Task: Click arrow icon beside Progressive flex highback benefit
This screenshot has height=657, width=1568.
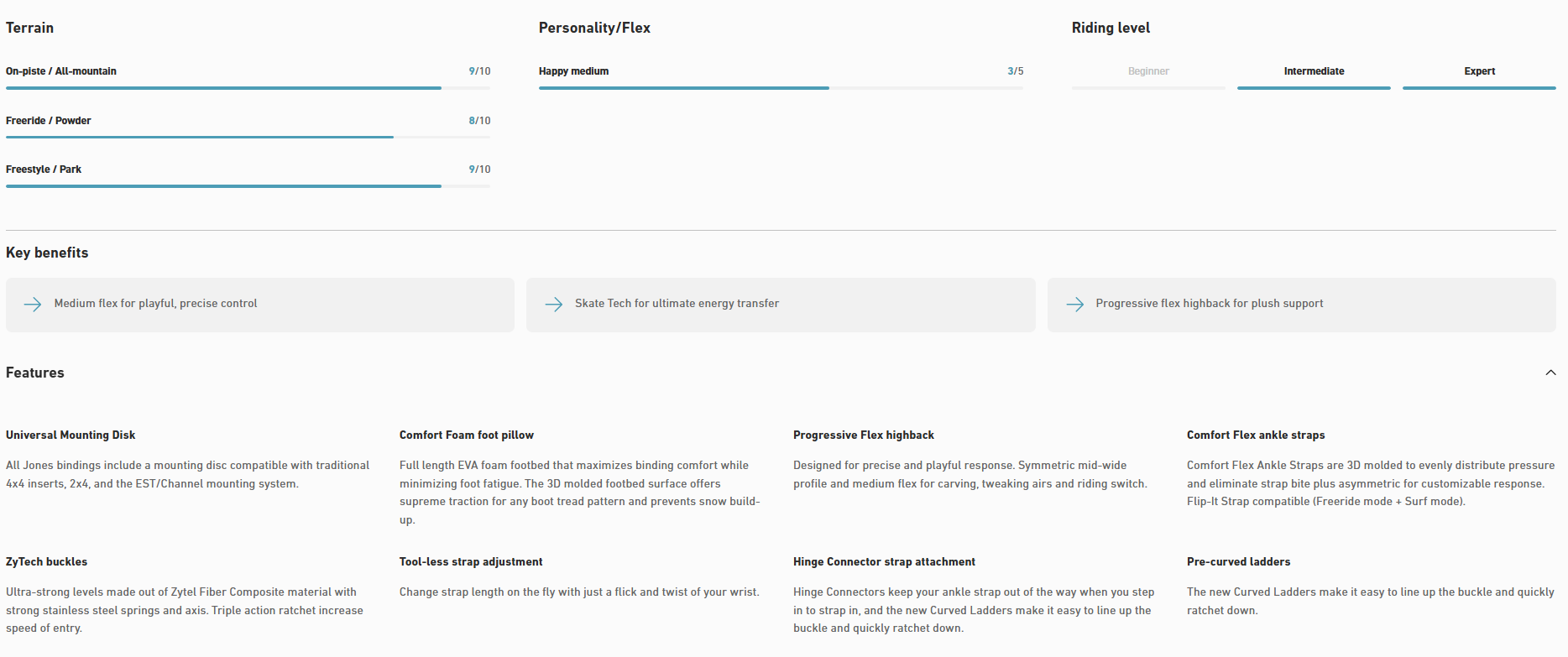Action: [1074, 305]
